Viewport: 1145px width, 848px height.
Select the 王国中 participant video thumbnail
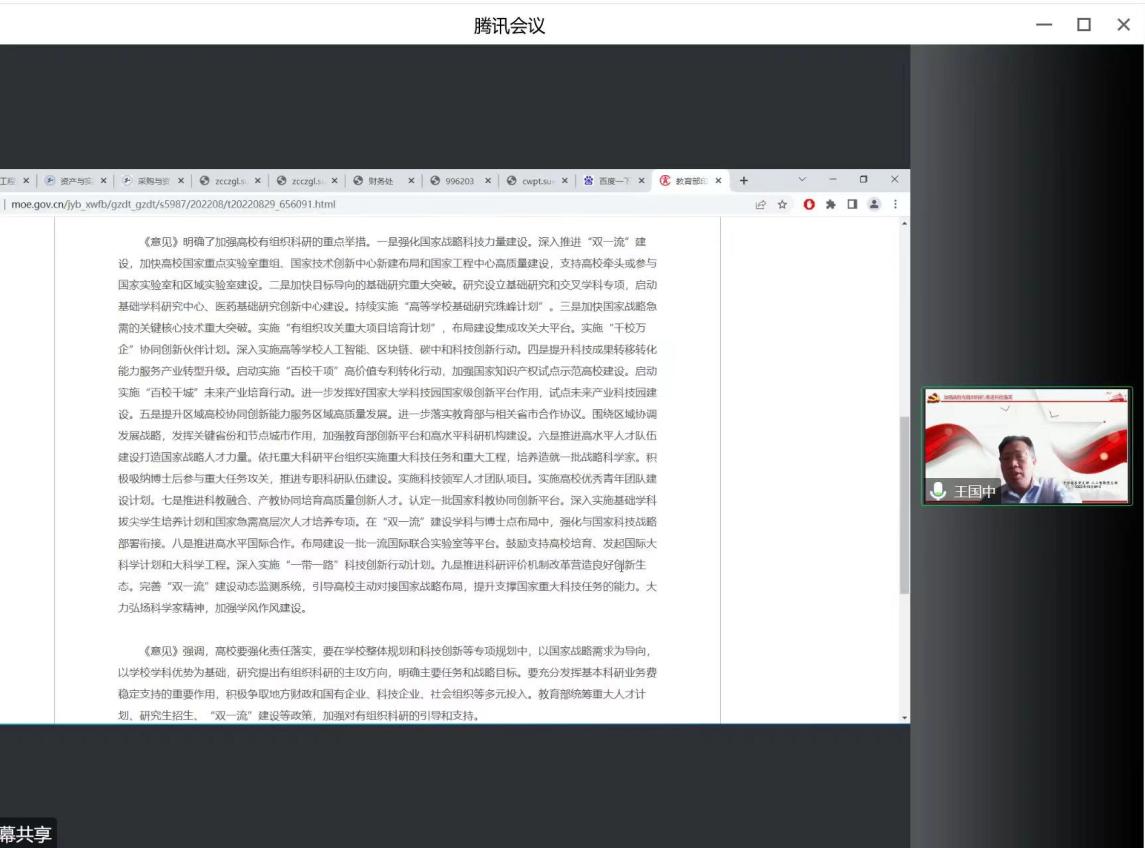pos(1026,445)
